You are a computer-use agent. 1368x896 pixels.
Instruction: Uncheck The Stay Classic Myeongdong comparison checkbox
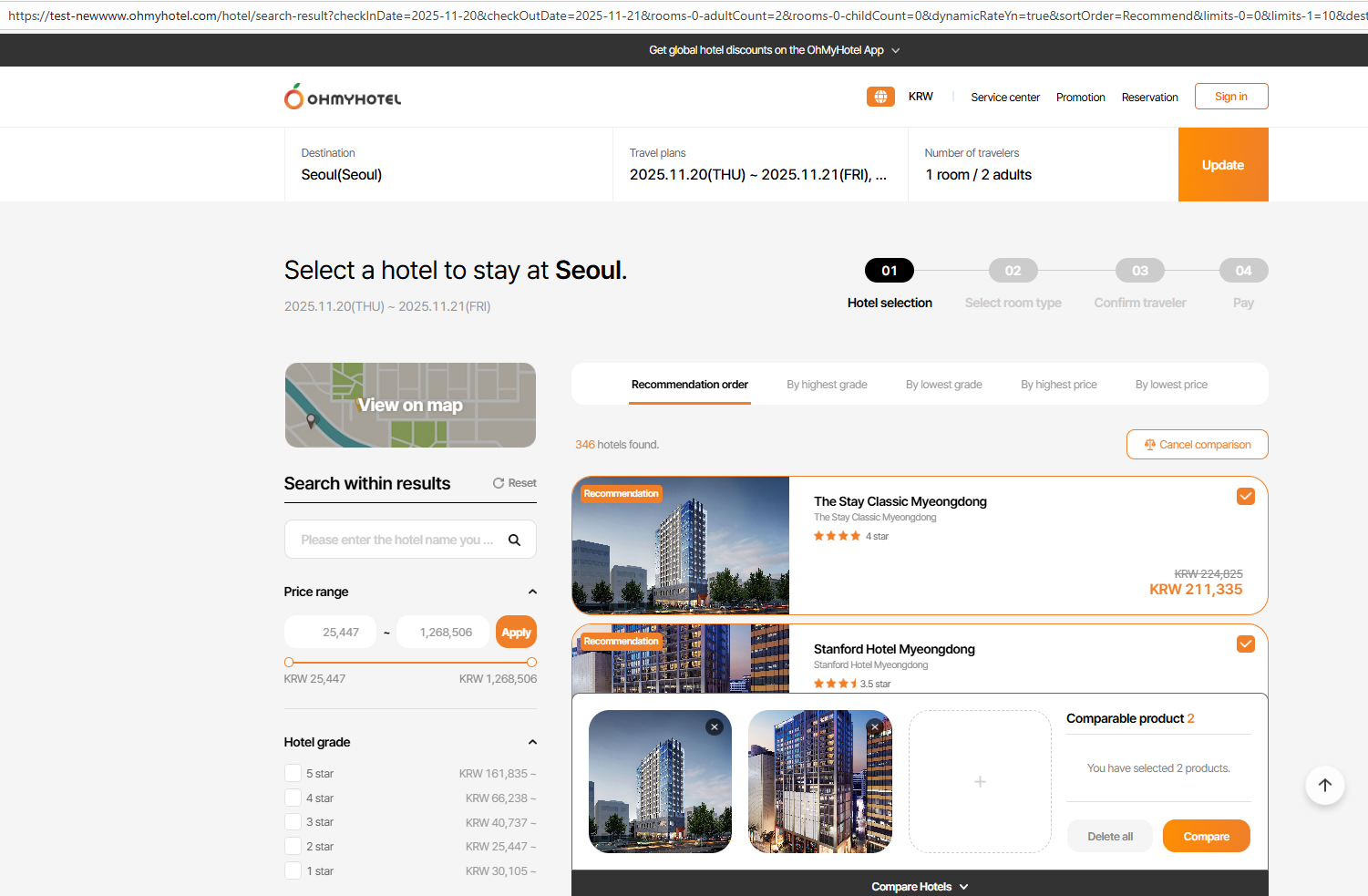tap(1246, 496)
